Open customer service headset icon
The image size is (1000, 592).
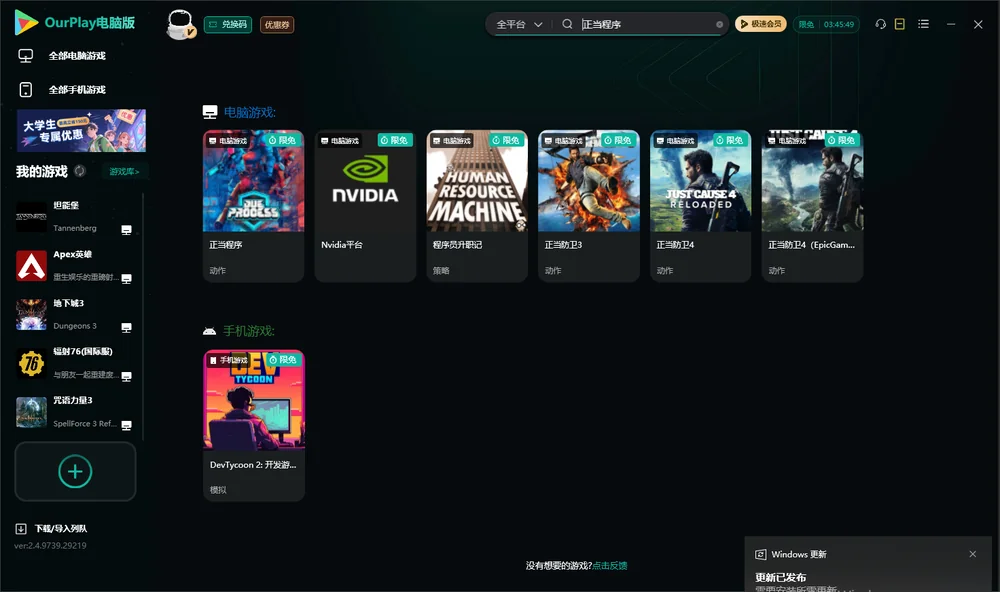tap(880, 24)
